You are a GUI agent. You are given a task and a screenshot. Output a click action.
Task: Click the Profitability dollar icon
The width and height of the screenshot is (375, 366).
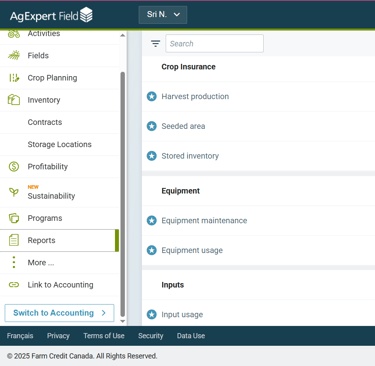coord(14,166)
